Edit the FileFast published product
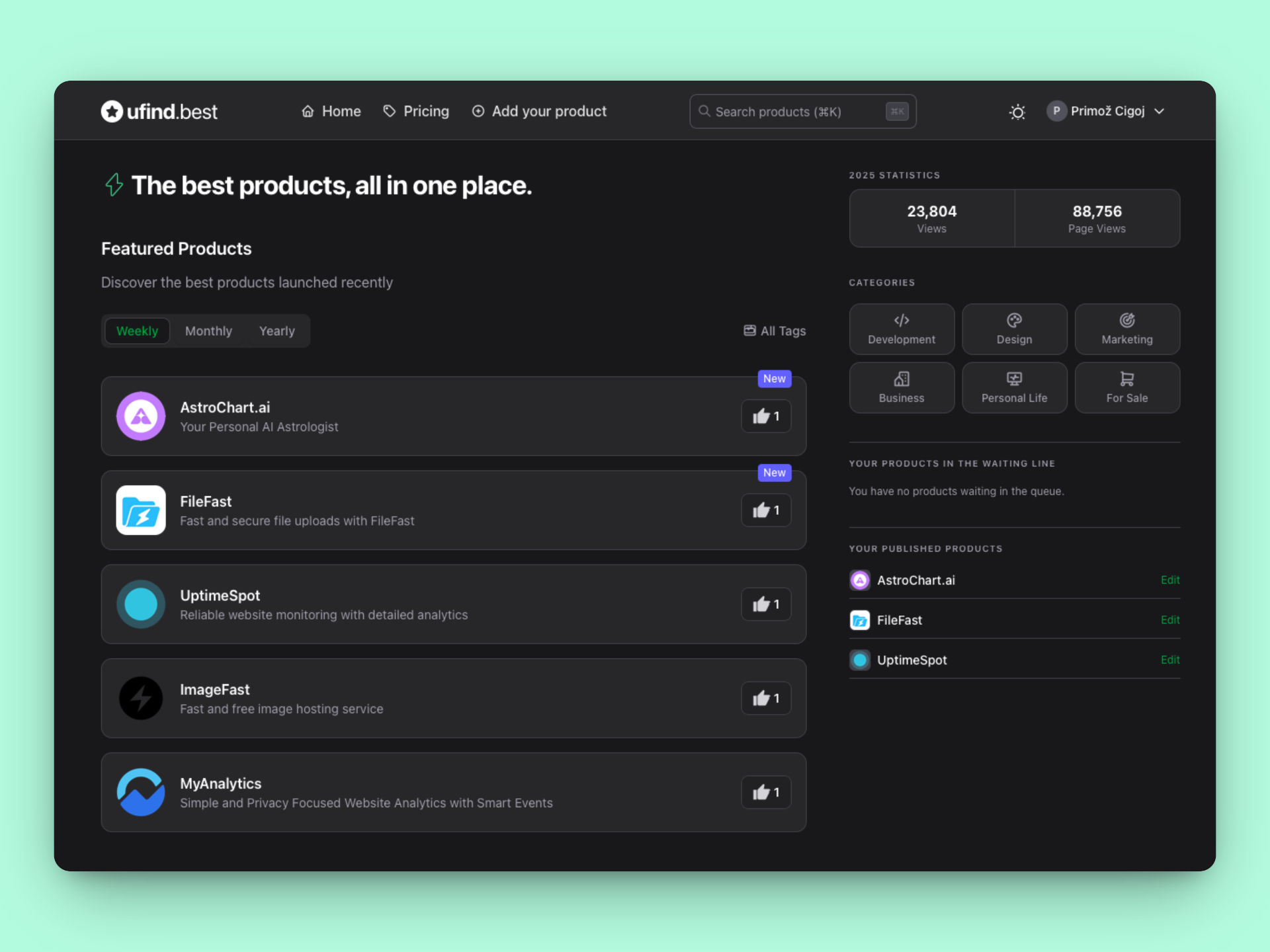 click(x=1169, y=619)
